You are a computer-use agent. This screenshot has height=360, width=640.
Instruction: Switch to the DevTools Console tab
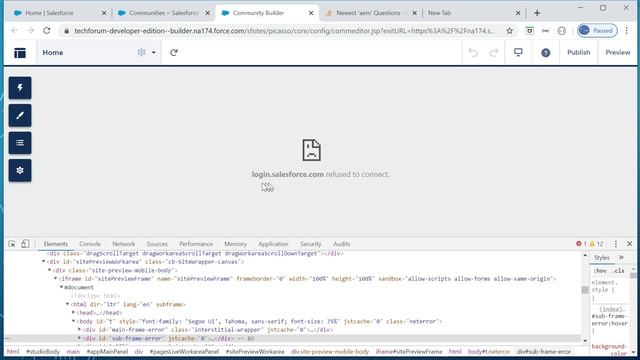coord(90,244)
